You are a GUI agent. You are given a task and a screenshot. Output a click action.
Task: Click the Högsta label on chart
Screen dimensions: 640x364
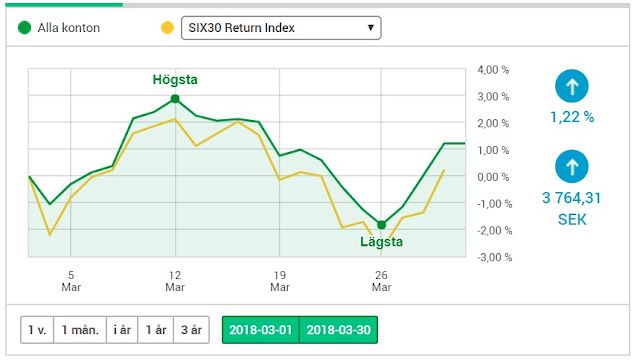[175, 80]
